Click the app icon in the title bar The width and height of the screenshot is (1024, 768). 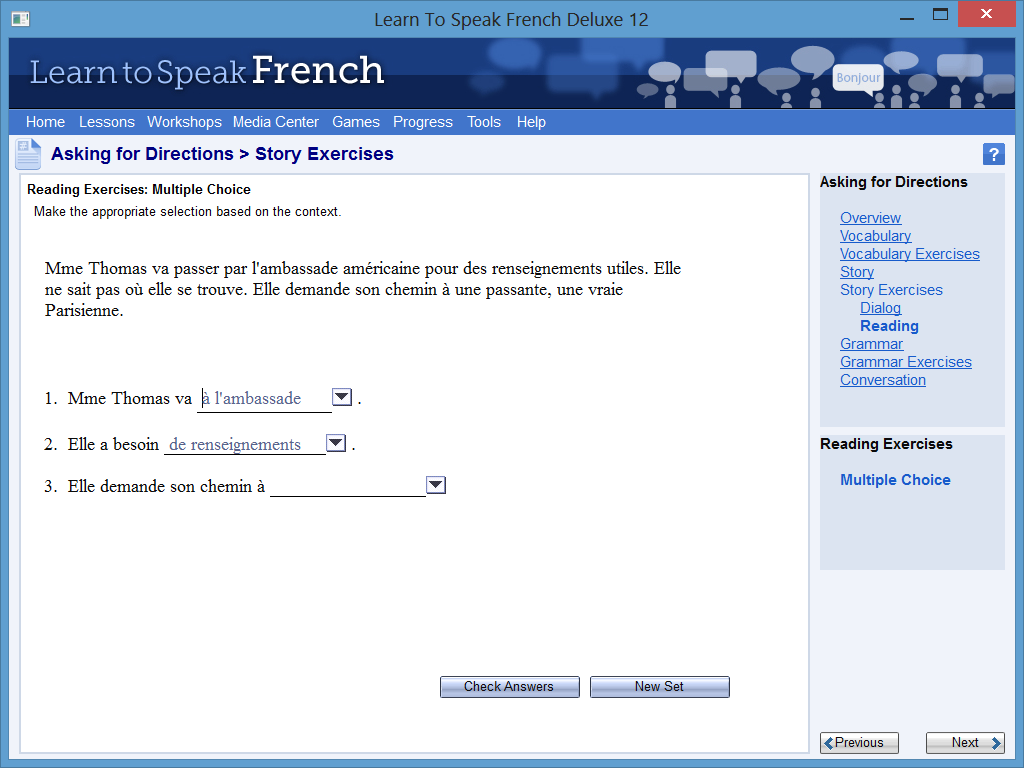[x=20, y=19]
